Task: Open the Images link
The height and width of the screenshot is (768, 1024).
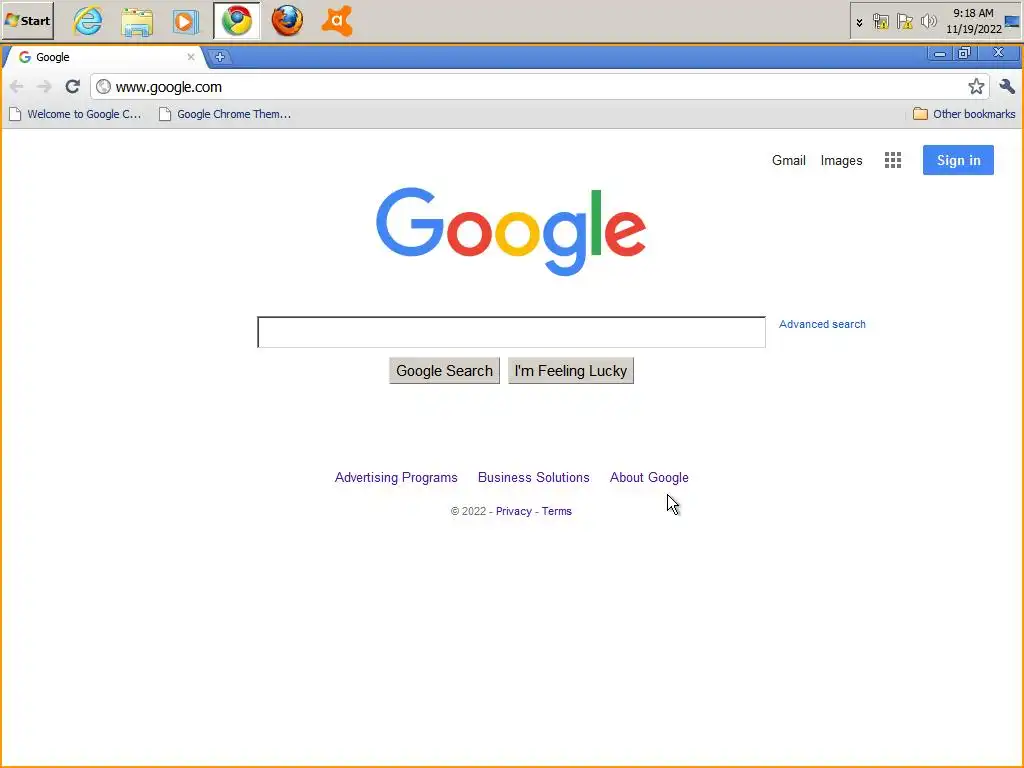Action: point(841,161)
